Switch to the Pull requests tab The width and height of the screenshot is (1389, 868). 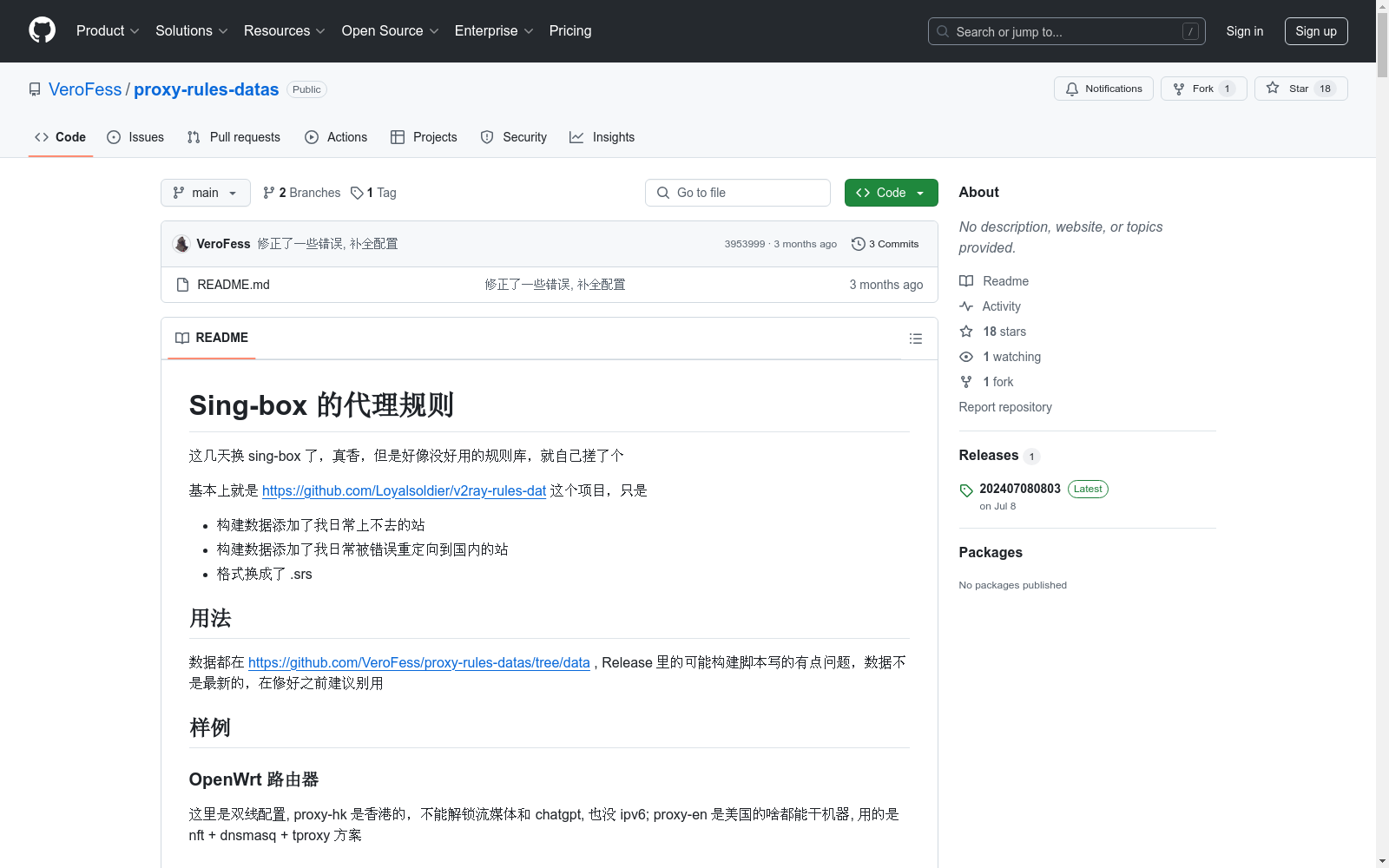coord(234,137)
